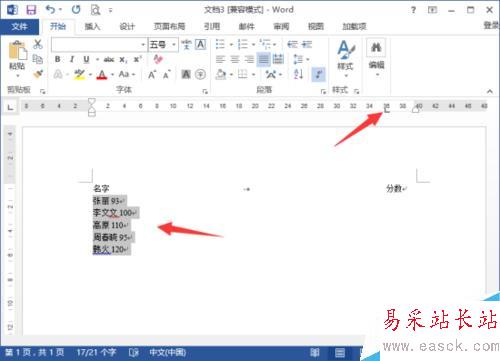Toggle Italic formatting
Screen dimensions: 500x361
pos(72,59)
